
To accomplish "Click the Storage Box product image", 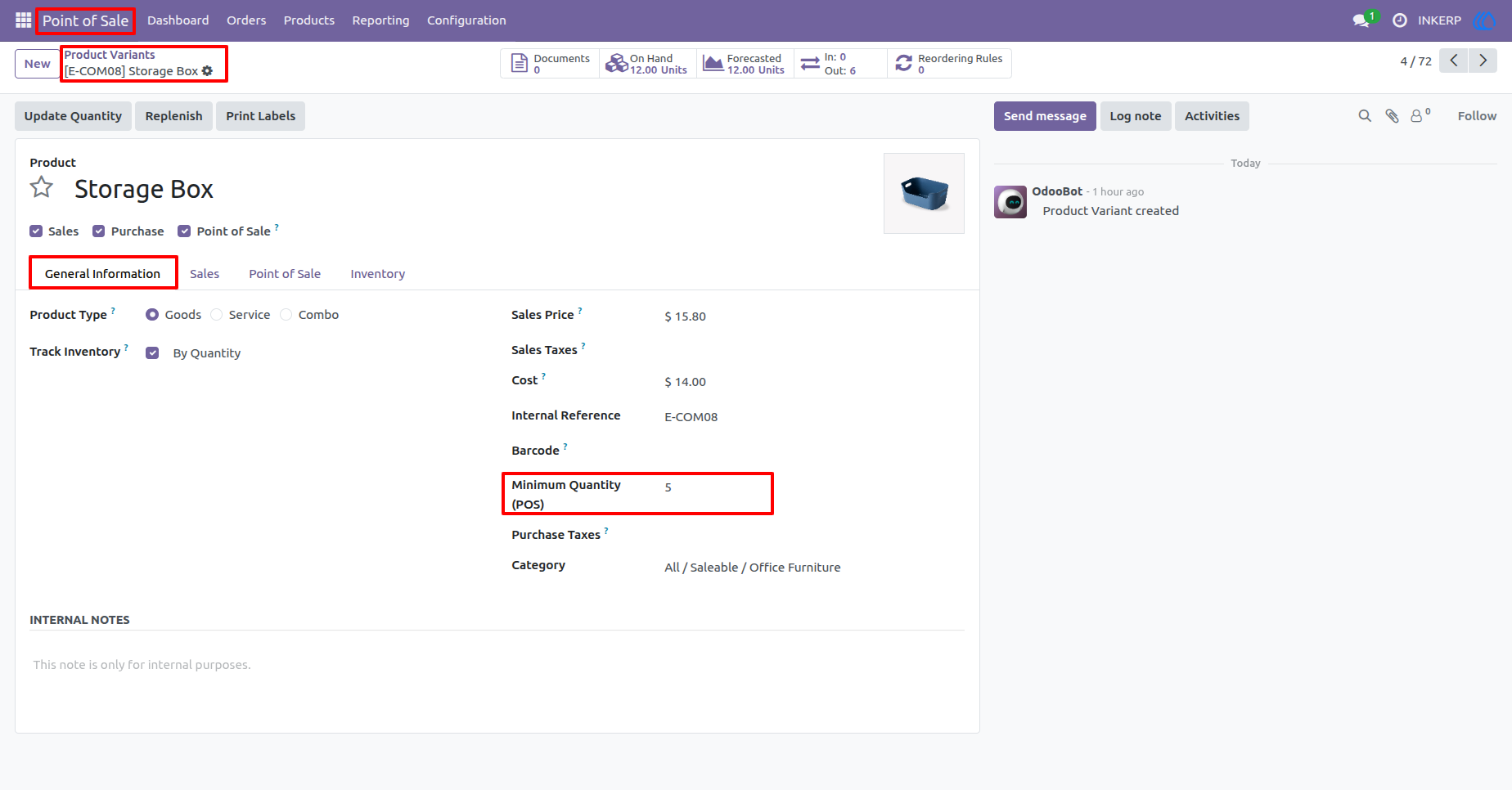I will (x=924, y=193).
